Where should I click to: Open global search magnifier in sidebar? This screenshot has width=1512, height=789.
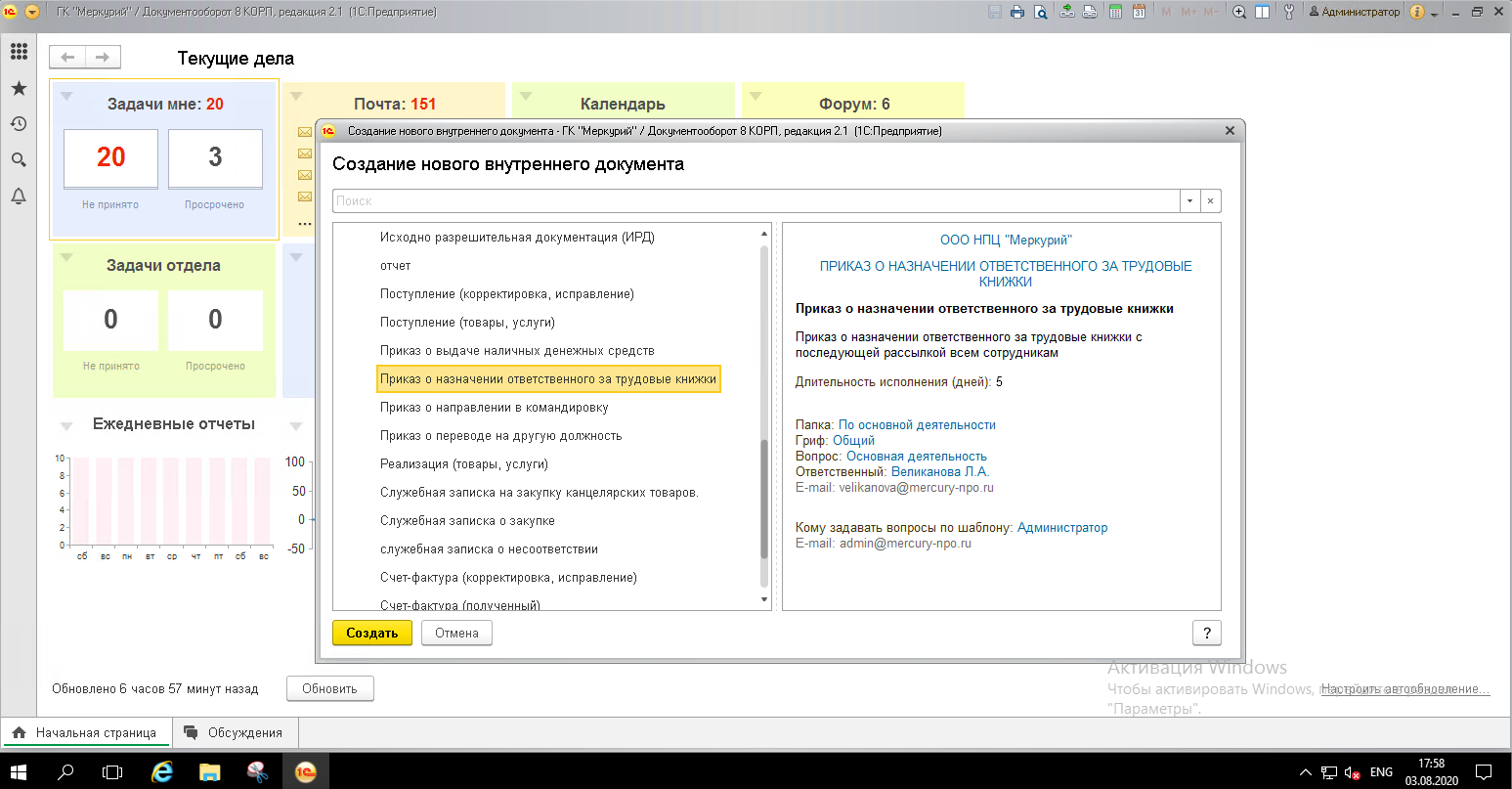point(19,160)
